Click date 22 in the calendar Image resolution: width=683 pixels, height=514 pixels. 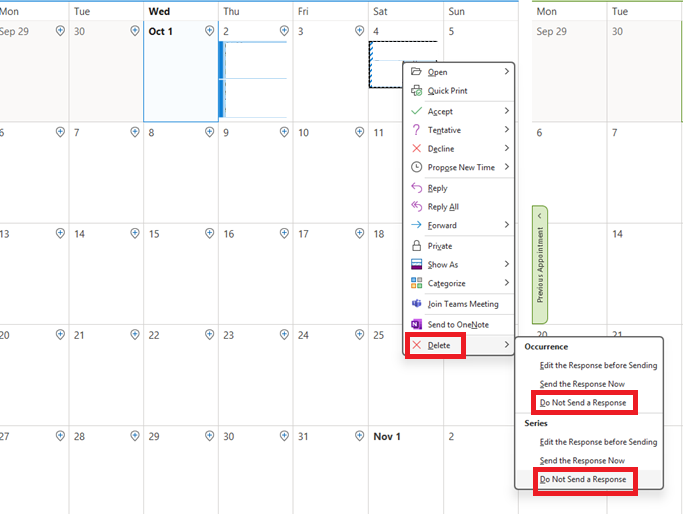(154, 335)
